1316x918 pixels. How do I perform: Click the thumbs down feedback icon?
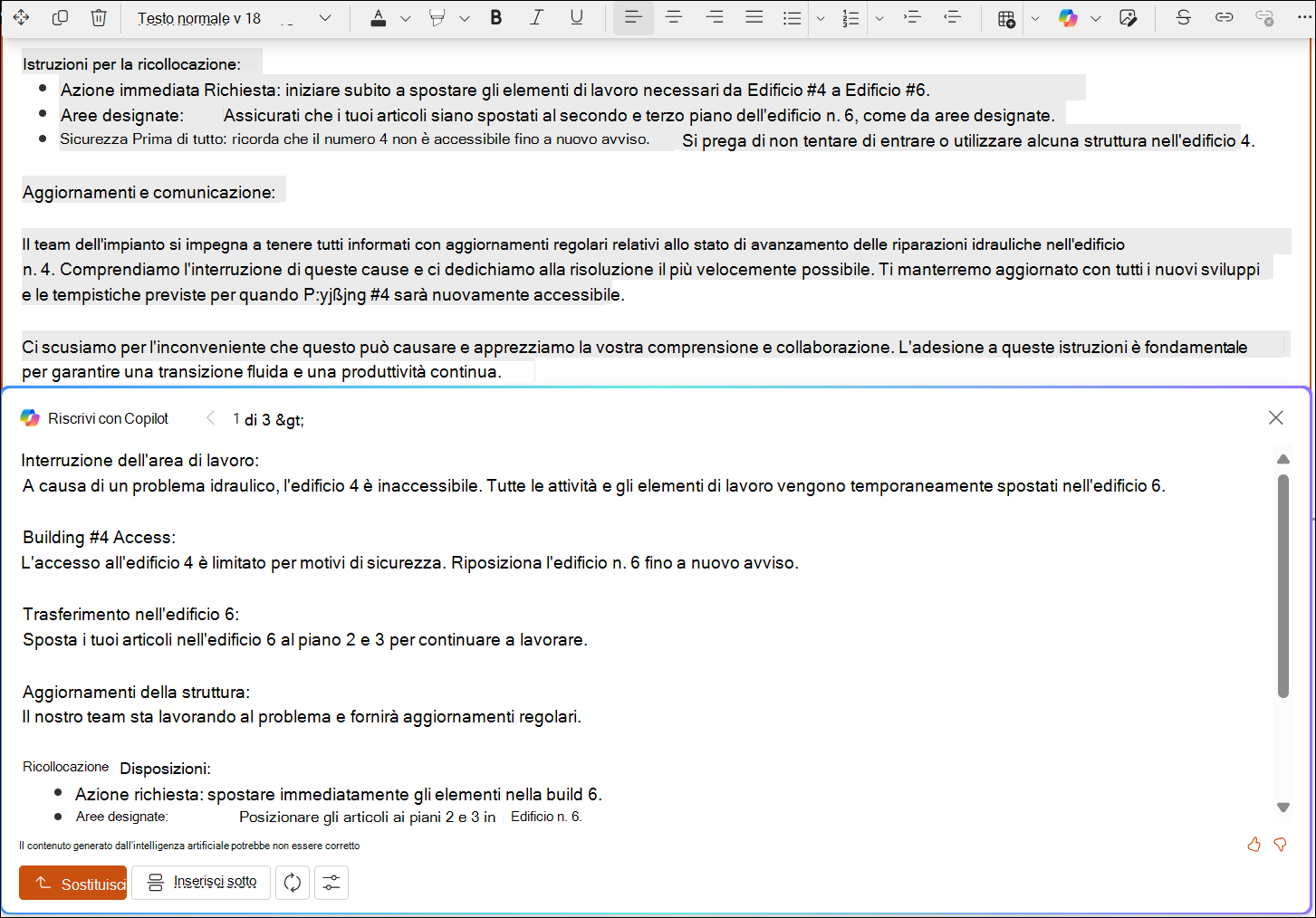[1281, 845]
